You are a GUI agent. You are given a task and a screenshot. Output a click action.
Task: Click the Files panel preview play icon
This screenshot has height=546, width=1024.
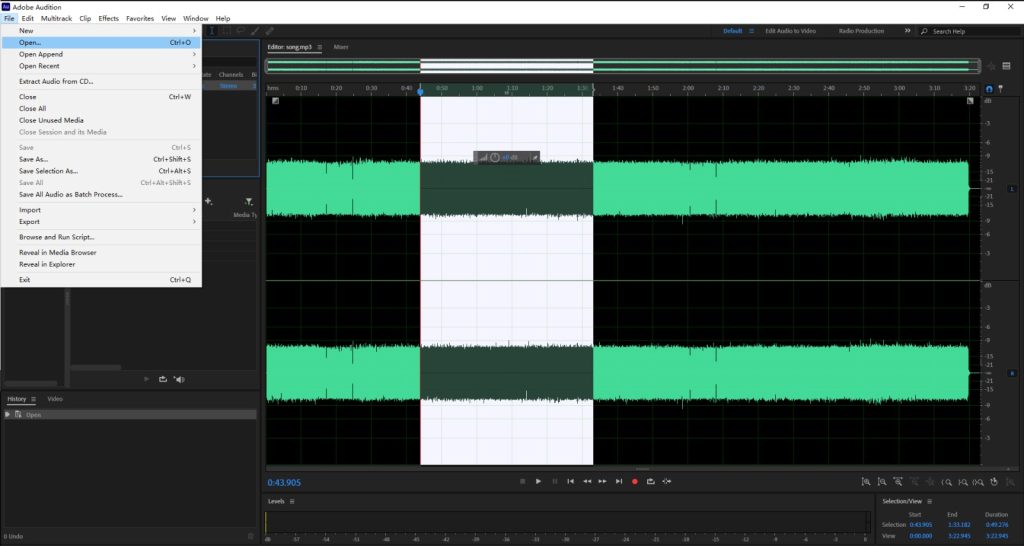point(146,379)
